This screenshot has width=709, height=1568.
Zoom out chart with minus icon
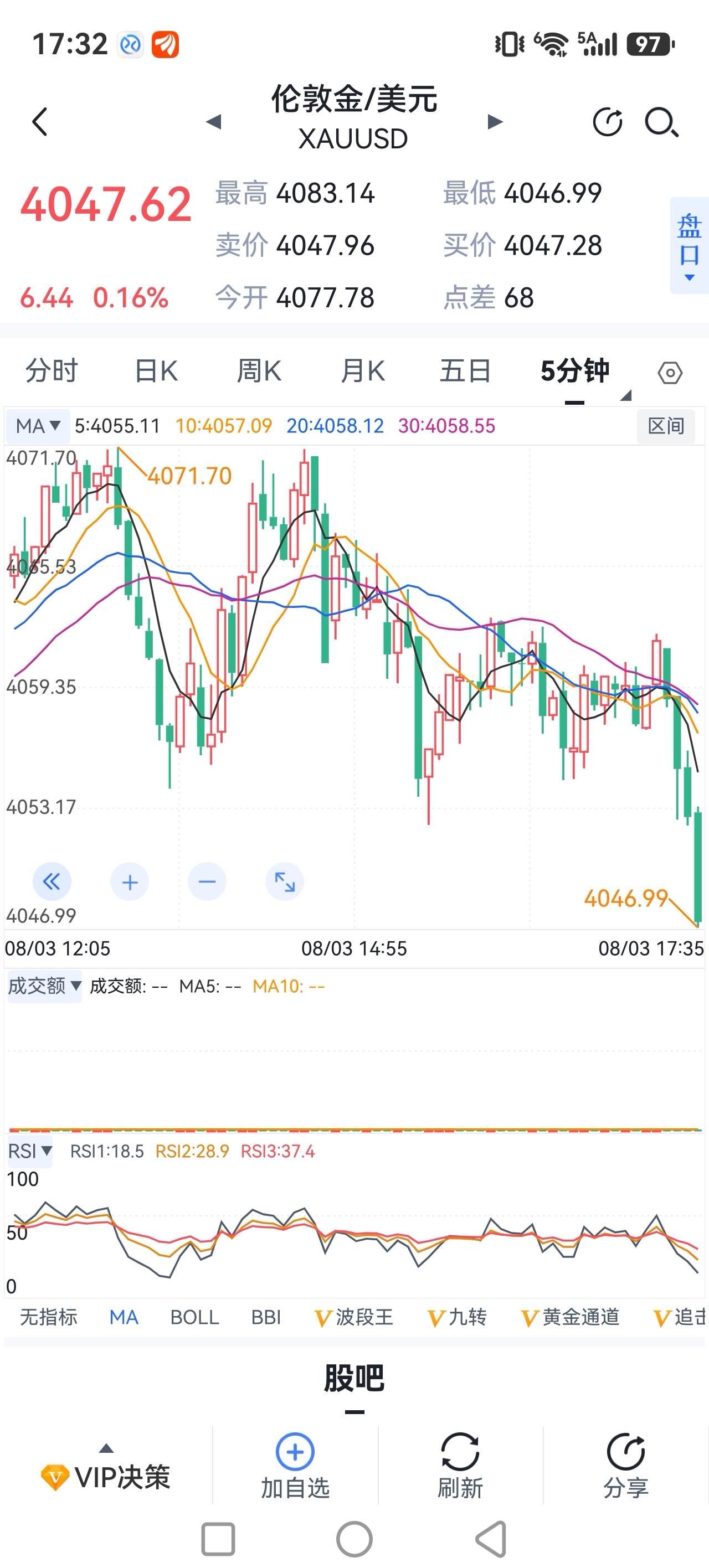[207, 881]
